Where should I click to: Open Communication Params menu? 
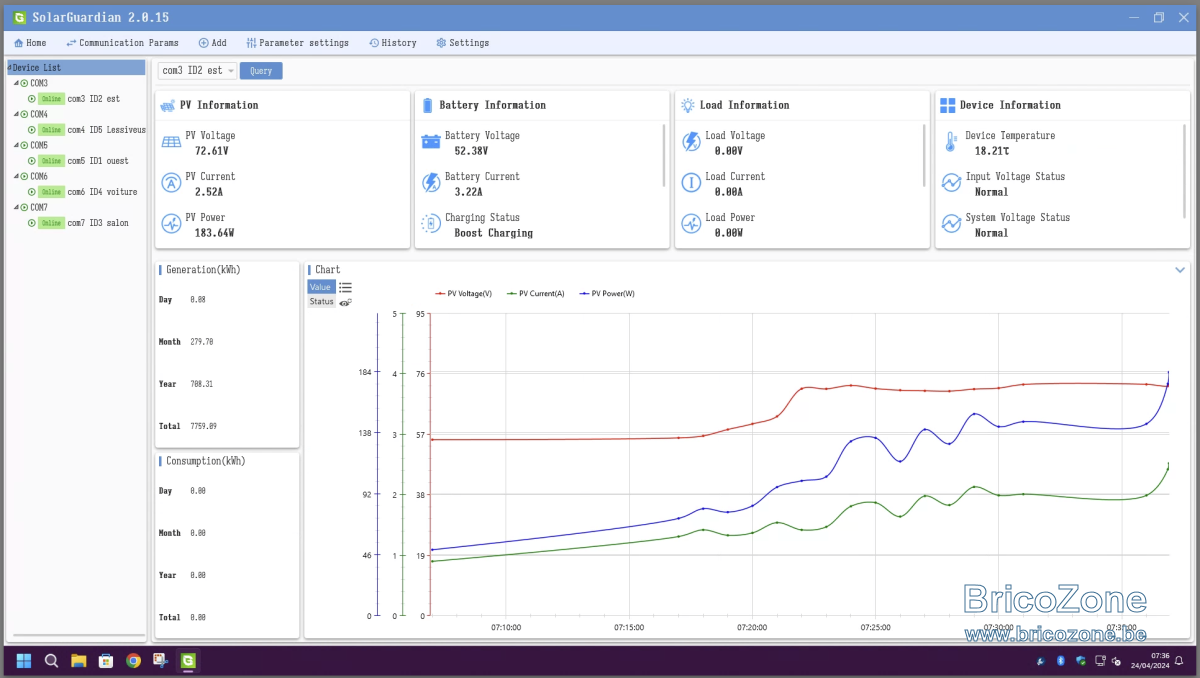click(x=122, y=43)
